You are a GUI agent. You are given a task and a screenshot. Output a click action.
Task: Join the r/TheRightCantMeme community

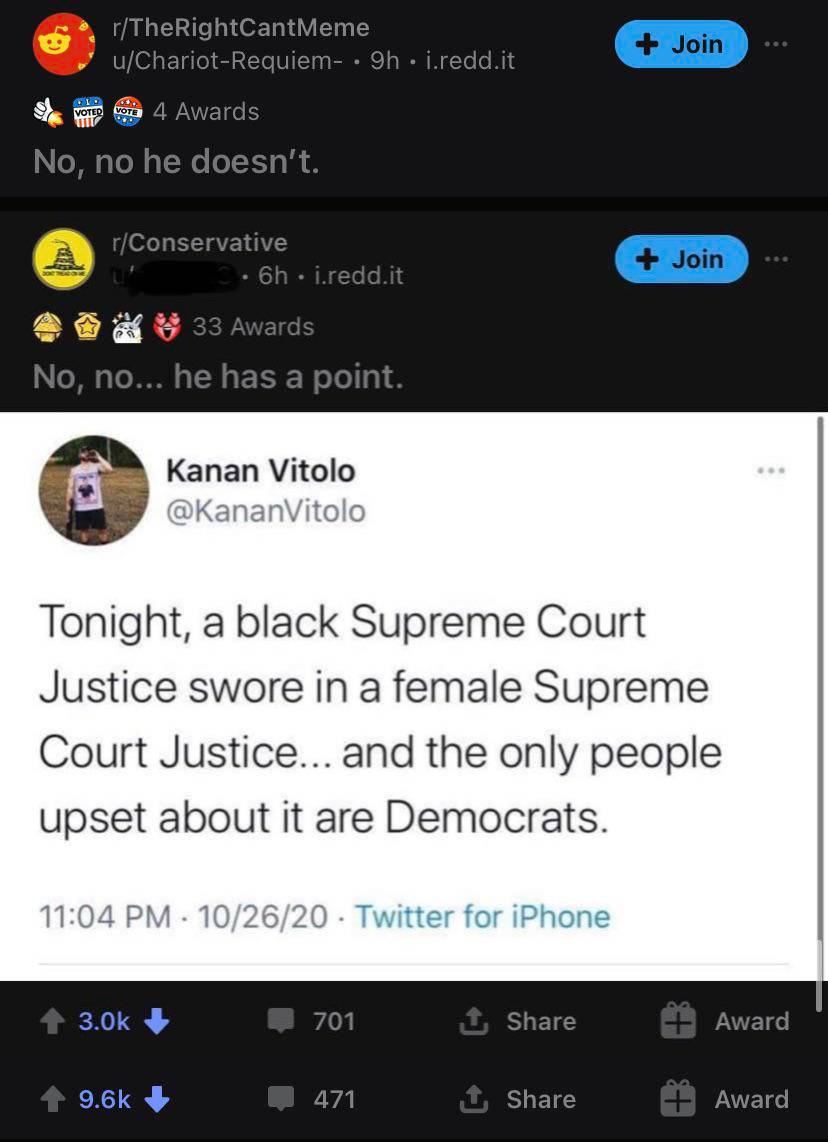pos(680,44)
